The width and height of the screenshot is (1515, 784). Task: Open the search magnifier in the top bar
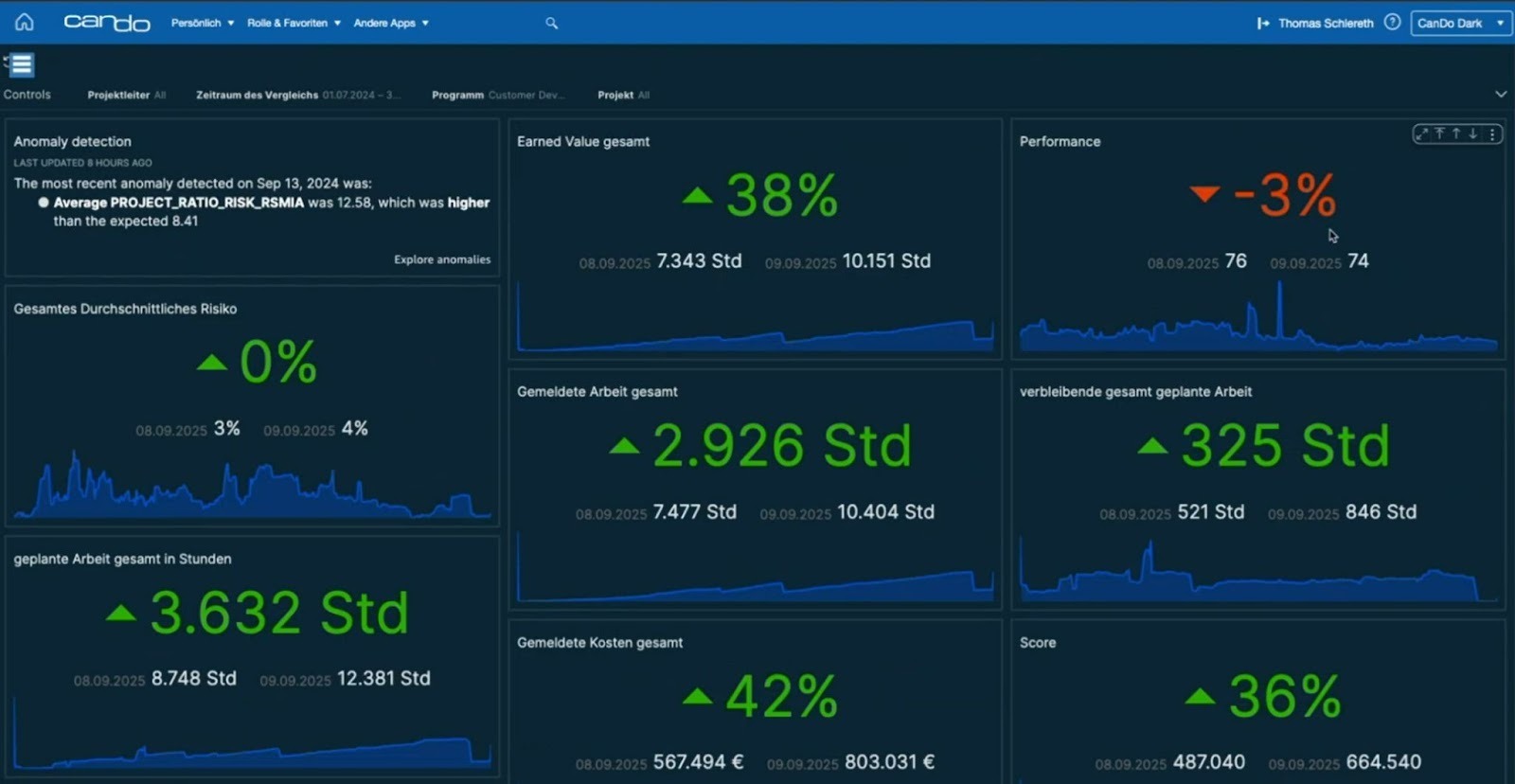tap(551, 23)
